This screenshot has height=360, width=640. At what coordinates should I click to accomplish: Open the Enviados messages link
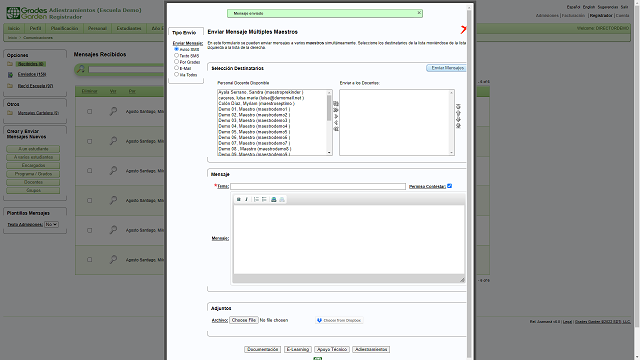(x=32, y=74)
